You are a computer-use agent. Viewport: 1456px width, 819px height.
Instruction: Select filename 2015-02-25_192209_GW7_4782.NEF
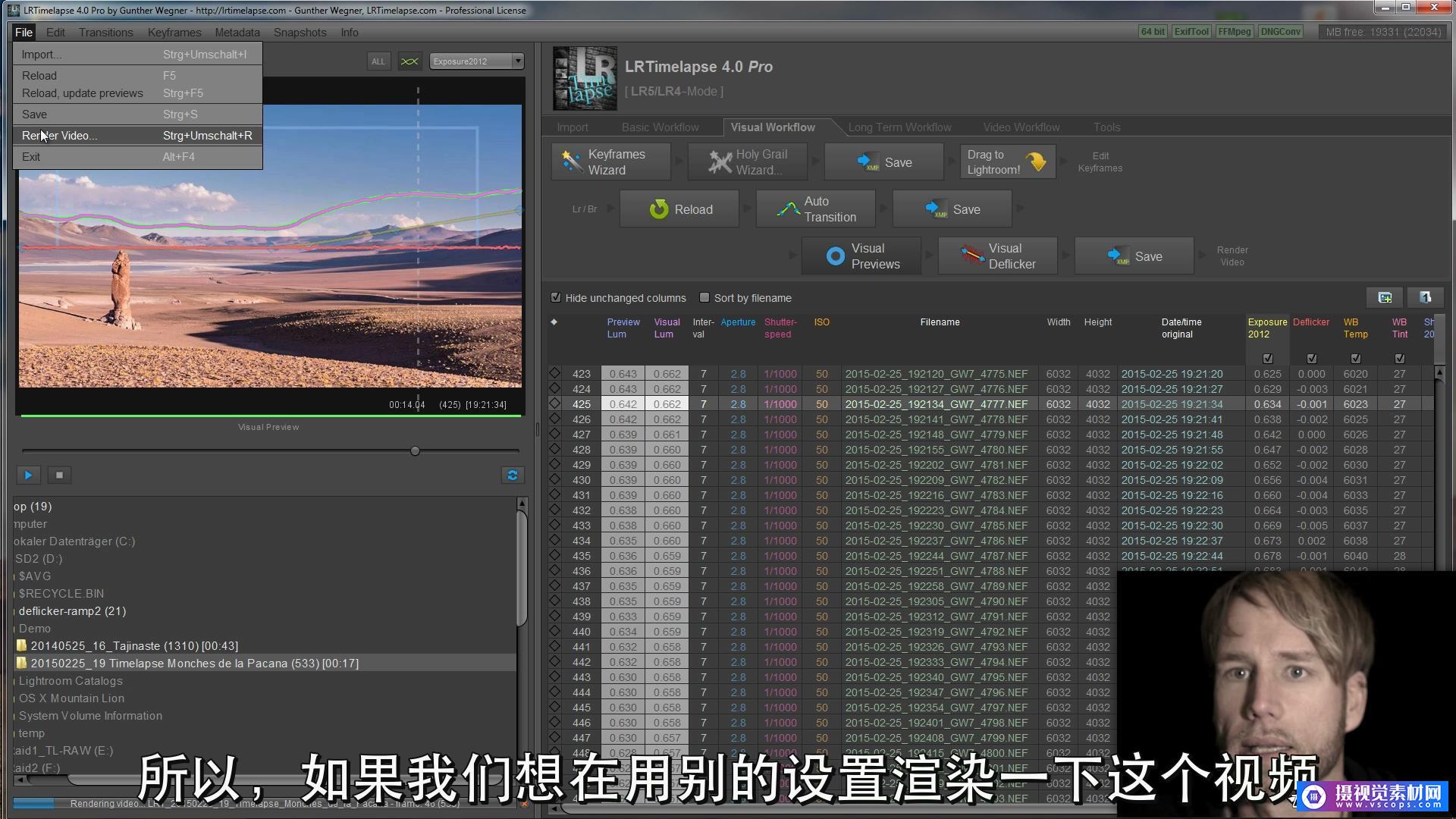click(937, 480)
